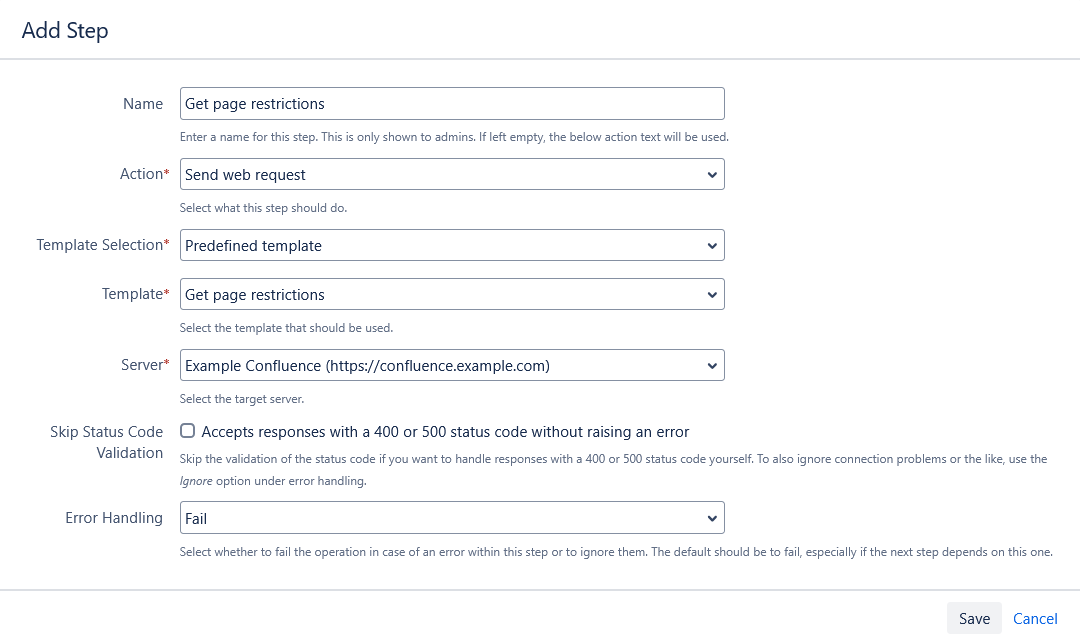Enable the Skip Status Code Validation checkbox
The height and width of the screenshot is (642, 1080).
tap(187, 431)
